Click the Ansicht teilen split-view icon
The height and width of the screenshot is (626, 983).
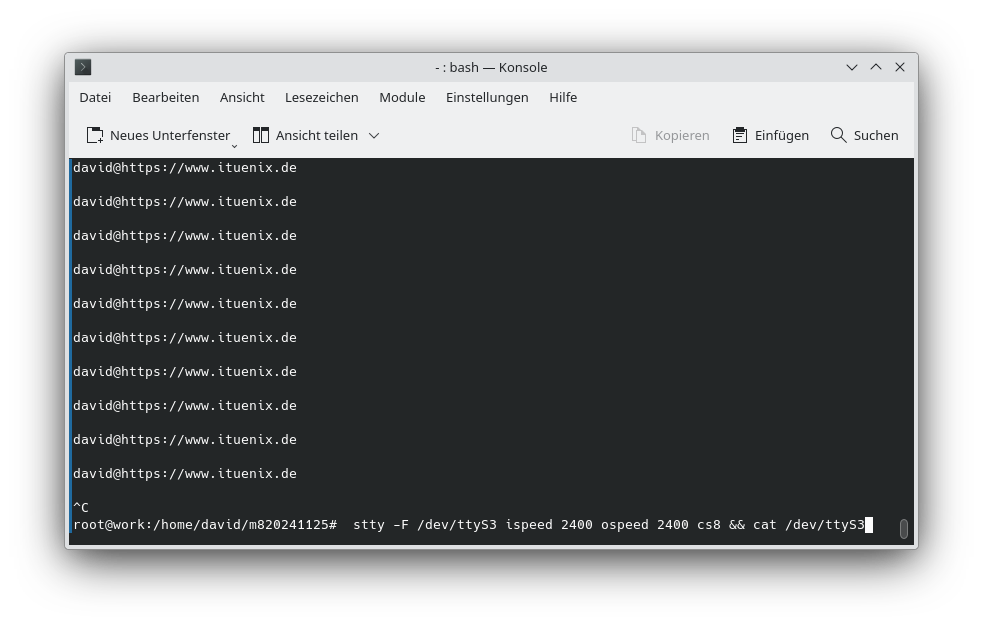coord(261,135)
